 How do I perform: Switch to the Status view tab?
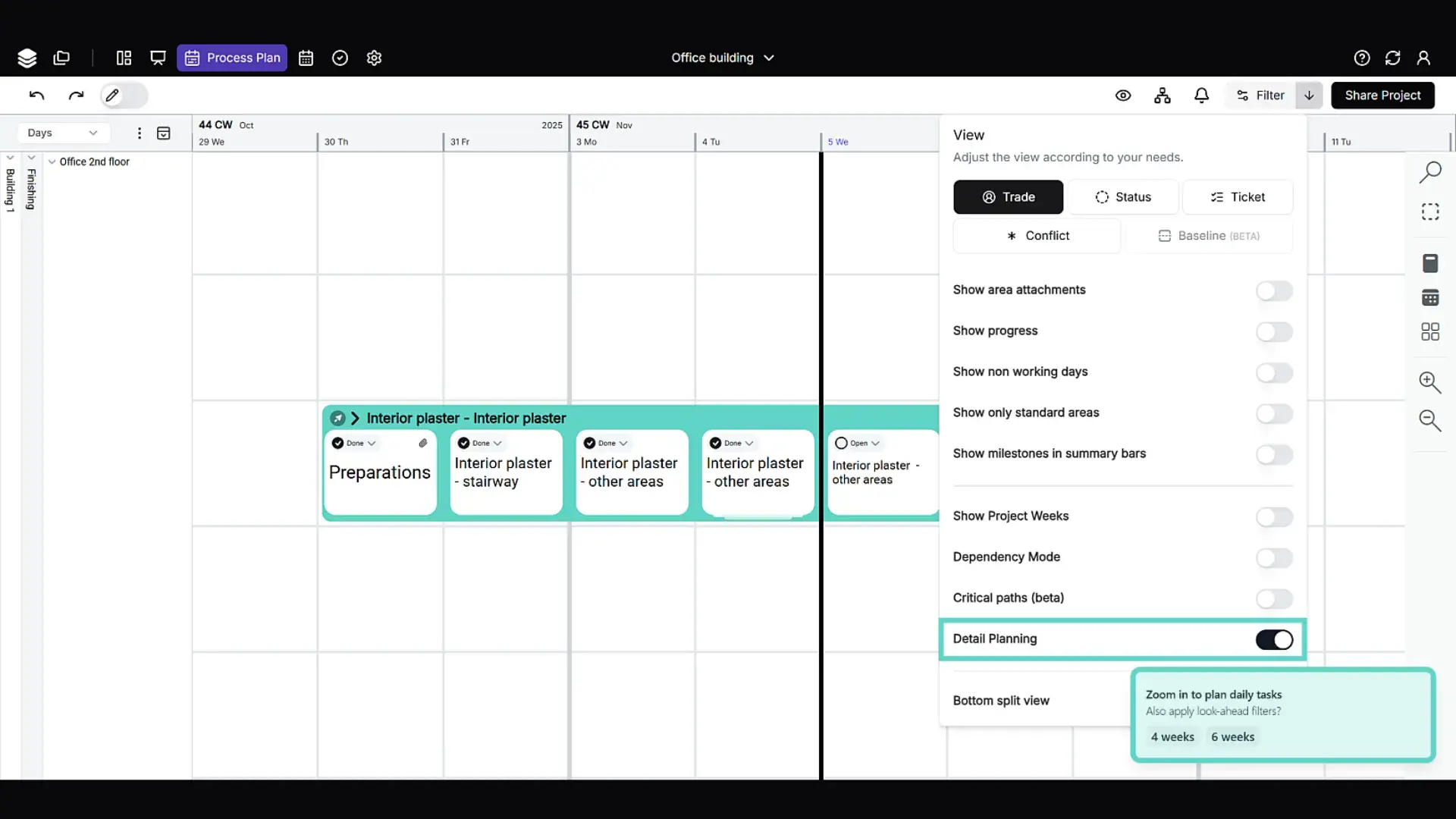coord(1122,197)
